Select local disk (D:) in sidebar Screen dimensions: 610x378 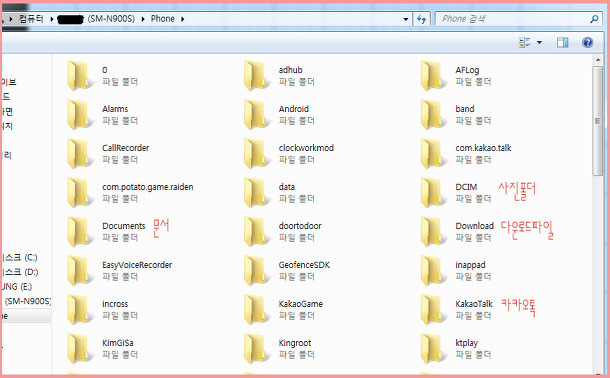(20, 272)
